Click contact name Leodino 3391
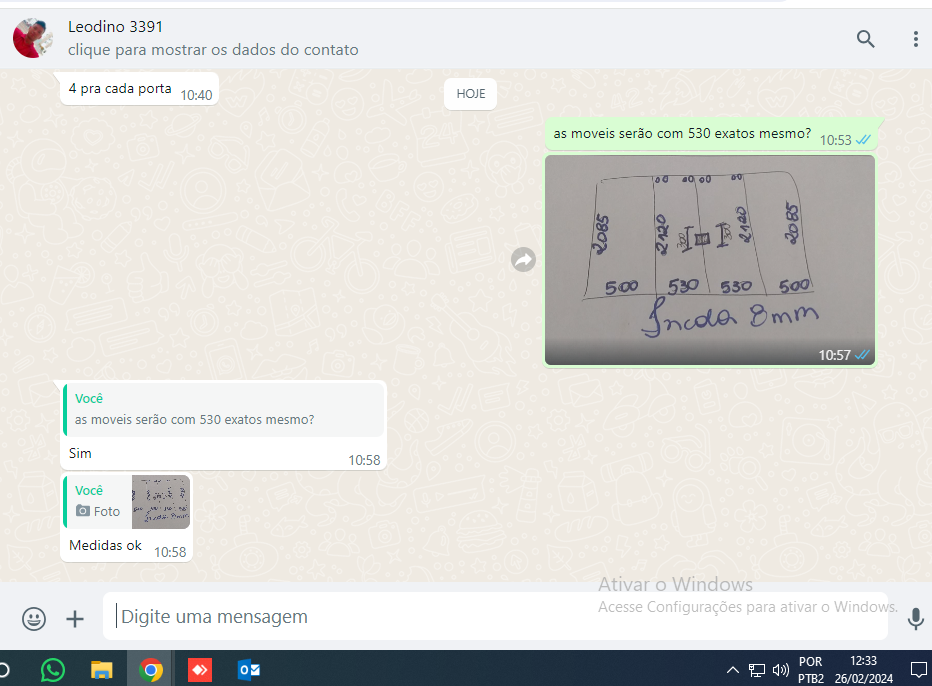This screenshot has height=686, width=932. pyautogui.click(x=115, y=27)
